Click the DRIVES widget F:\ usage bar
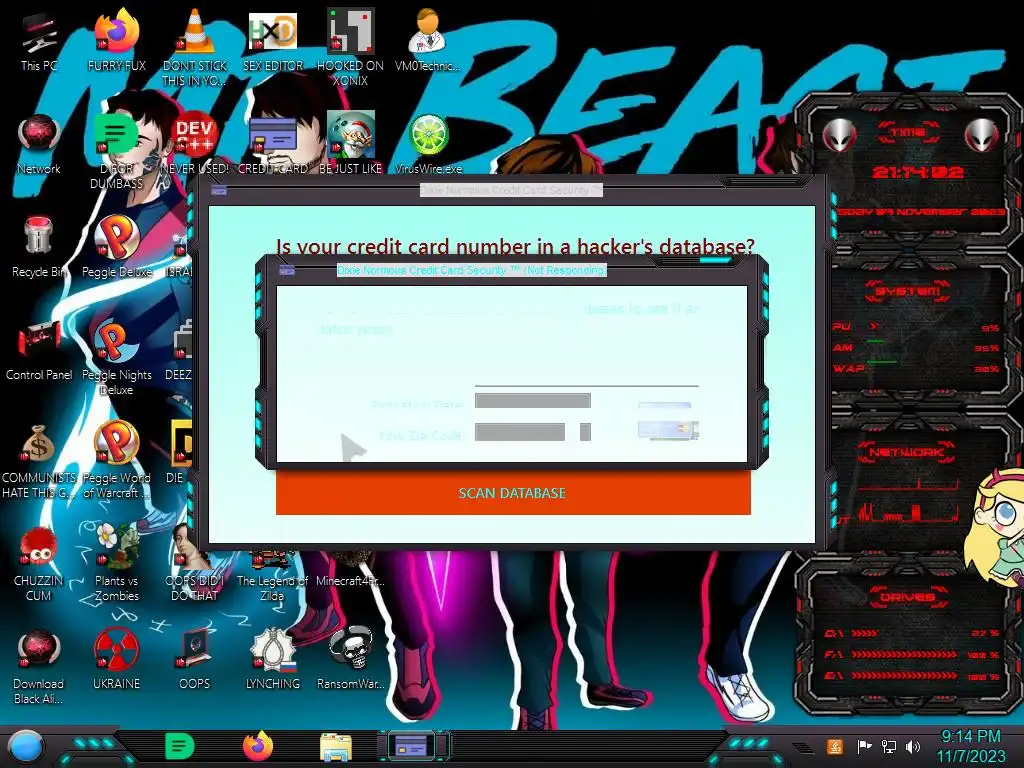1024x768 pixels. click(904, 654)
